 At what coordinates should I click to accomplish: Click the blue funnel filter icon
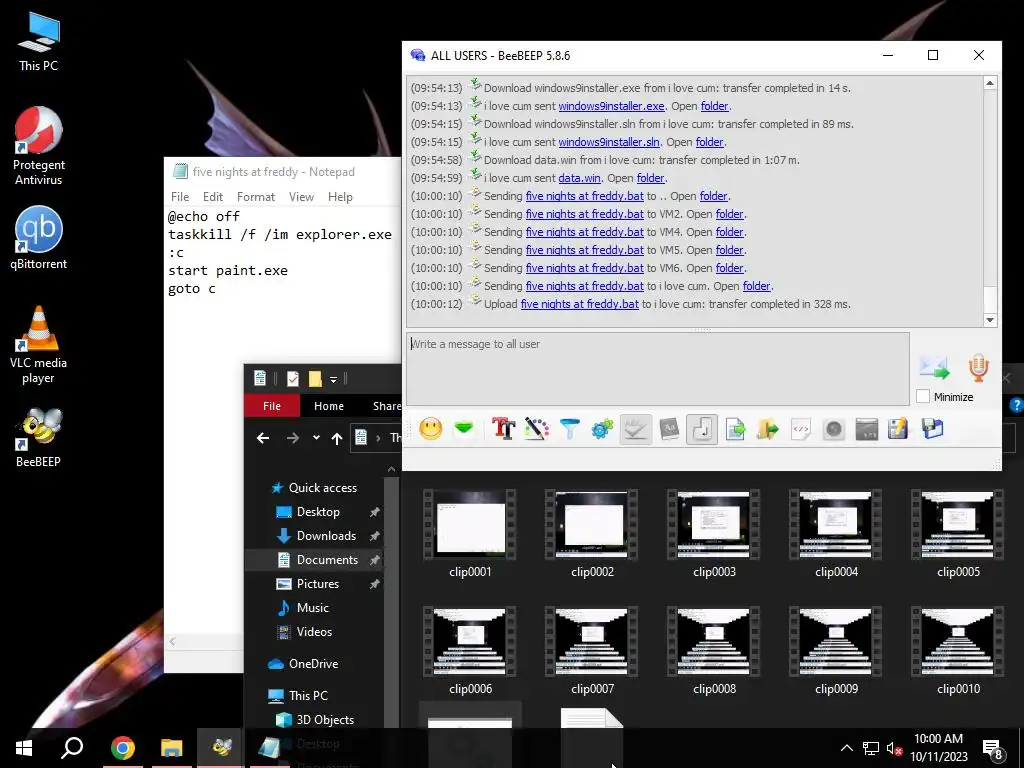[569, 429]
